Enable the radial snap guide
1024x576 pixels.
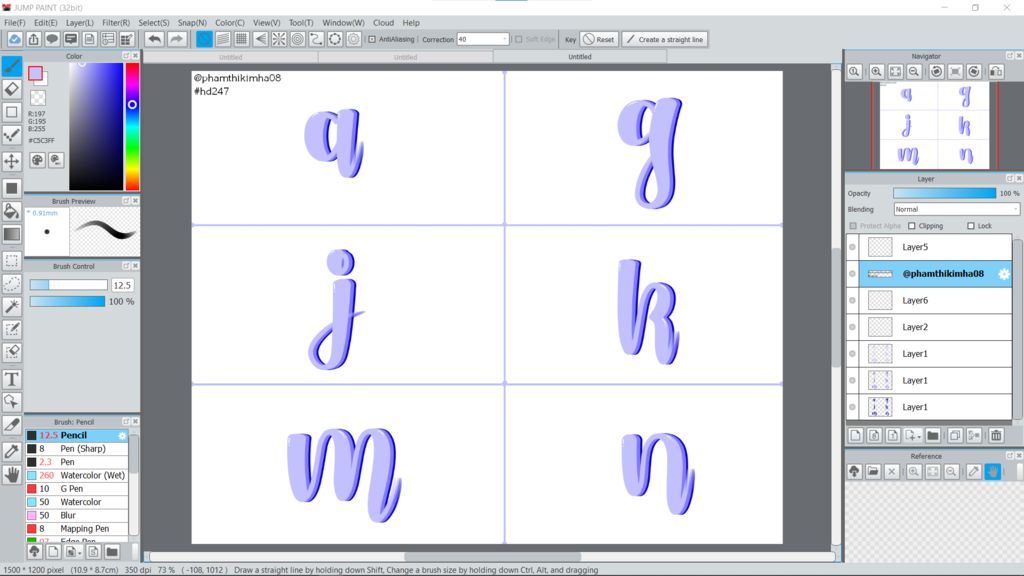tap(279, 39)
